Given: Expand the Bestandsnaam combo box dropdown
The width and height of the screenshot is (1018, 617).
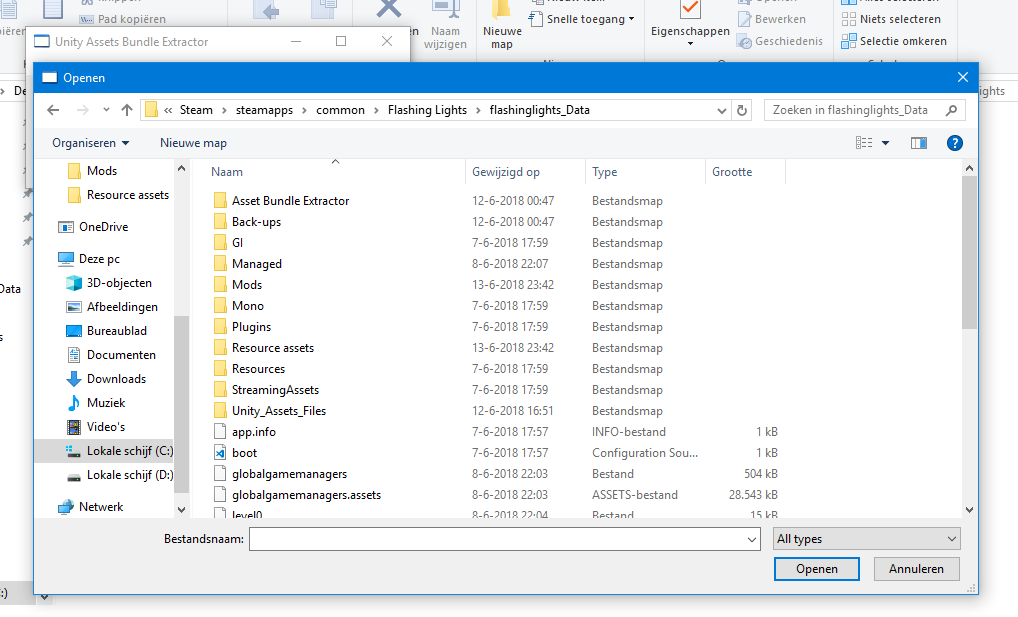Looking at the screenshot, I should (752, 539).
